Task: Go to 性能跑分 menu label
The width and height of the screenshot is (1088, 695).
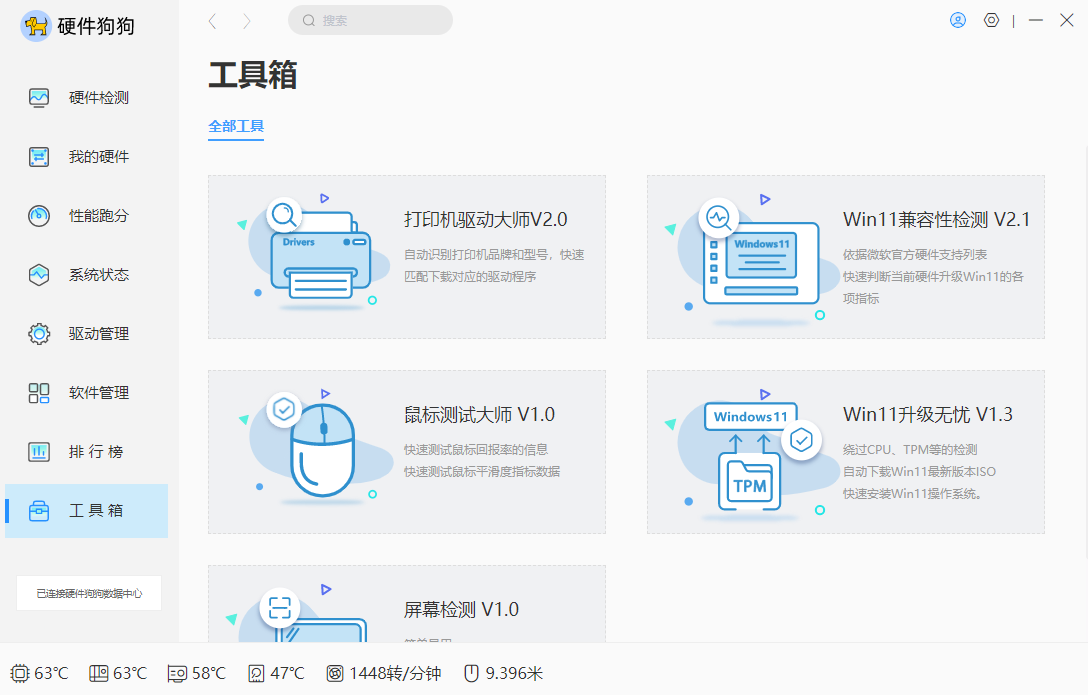Action: [99, 216]
